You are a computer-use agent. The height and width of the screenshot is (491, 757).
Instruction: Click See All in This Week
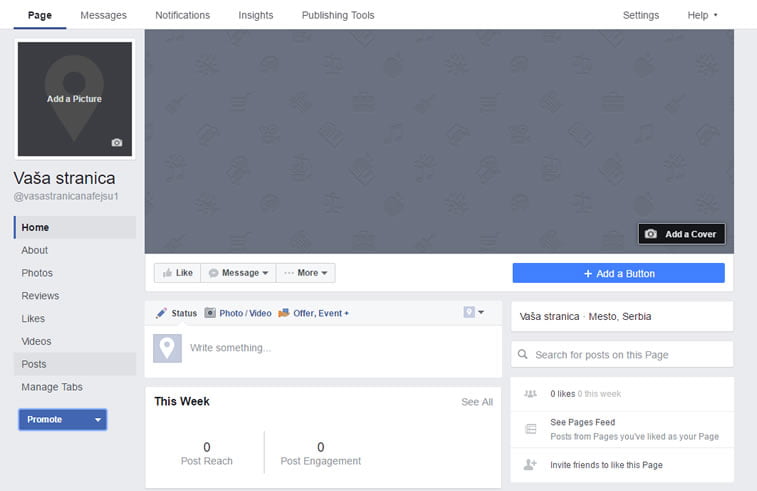[477, 402]
